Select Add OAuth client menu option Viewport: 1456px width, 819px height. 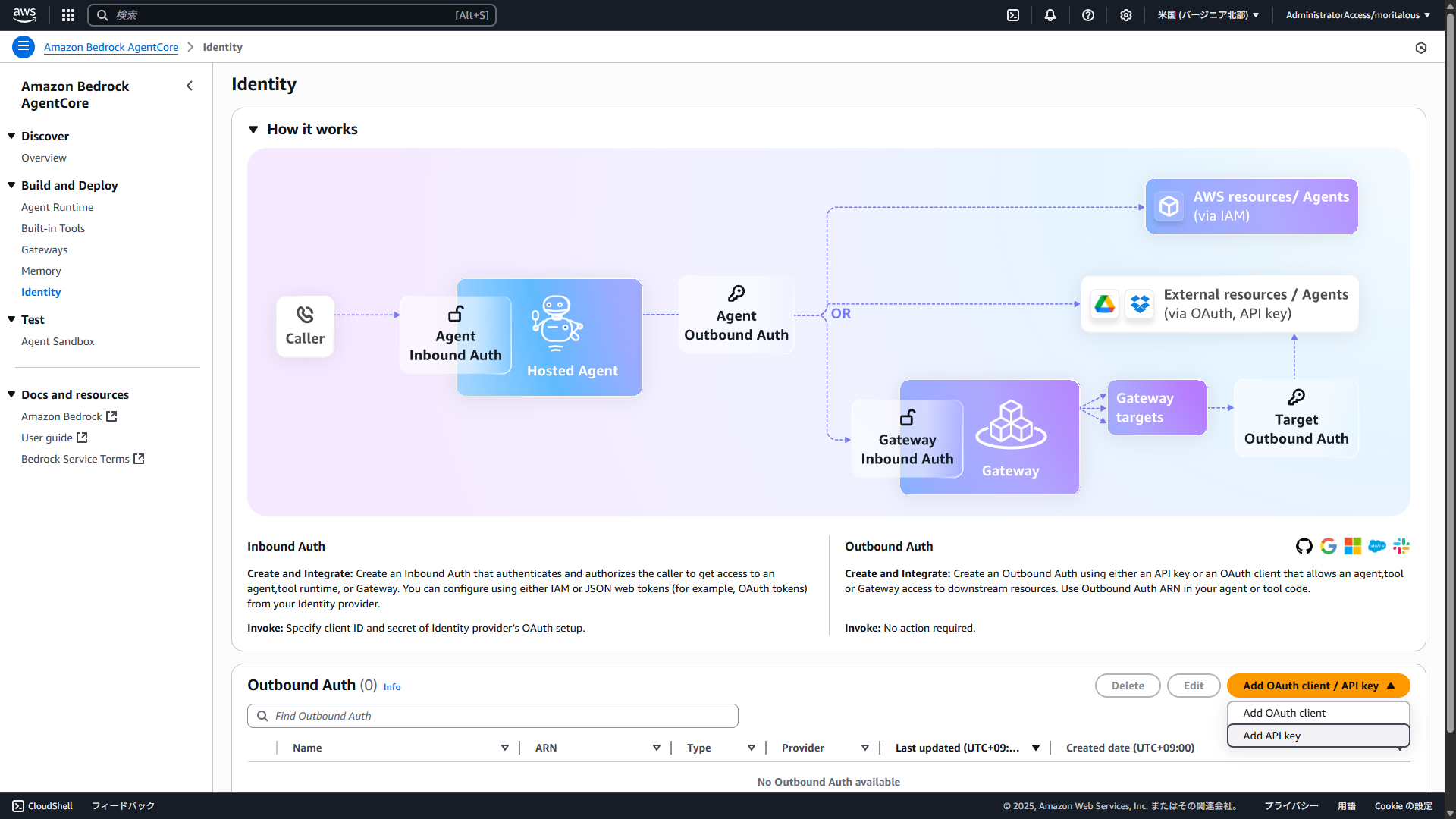(x=1284, y=713)
